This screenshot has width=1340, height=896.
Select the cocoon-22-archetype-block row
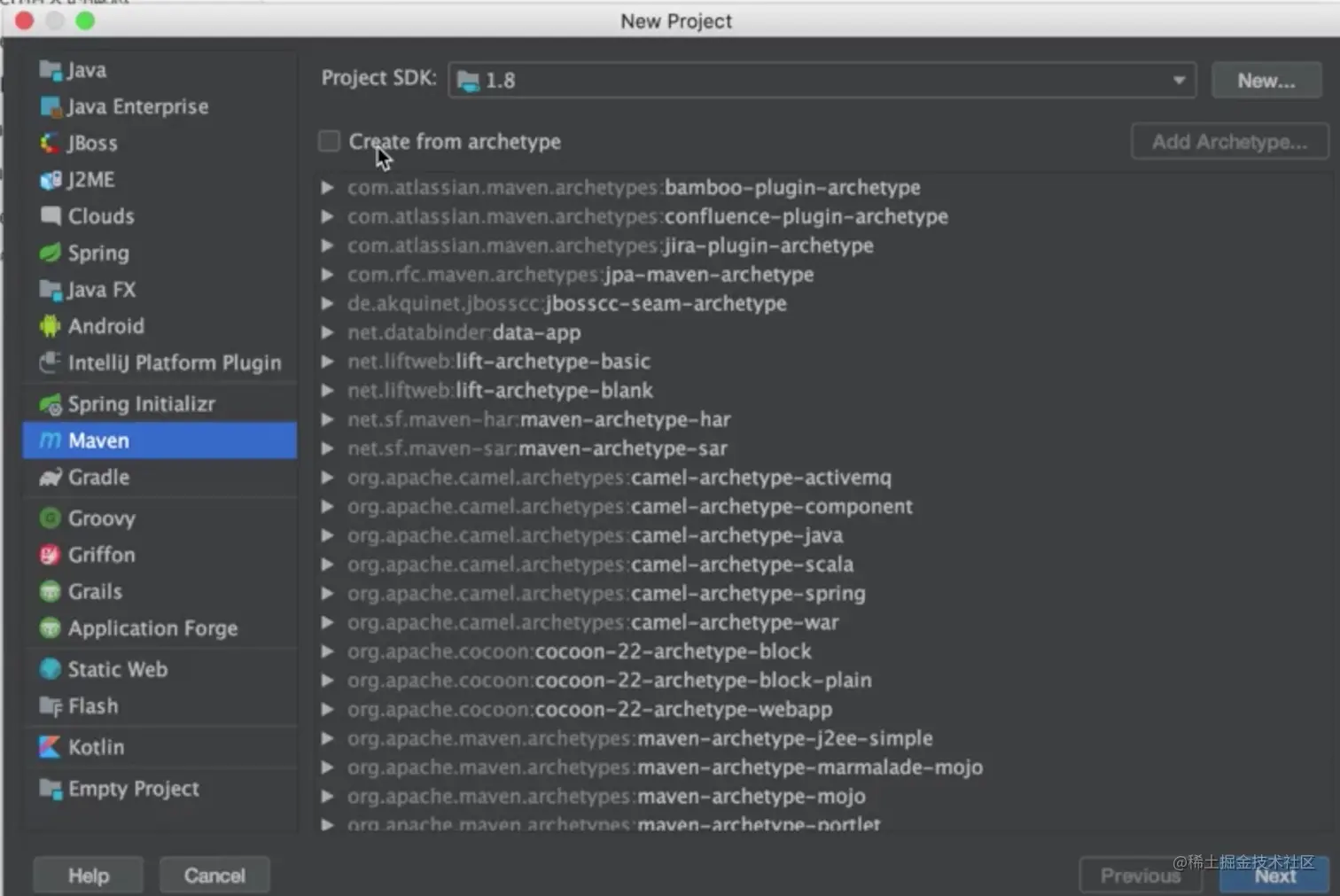[824, 651]
